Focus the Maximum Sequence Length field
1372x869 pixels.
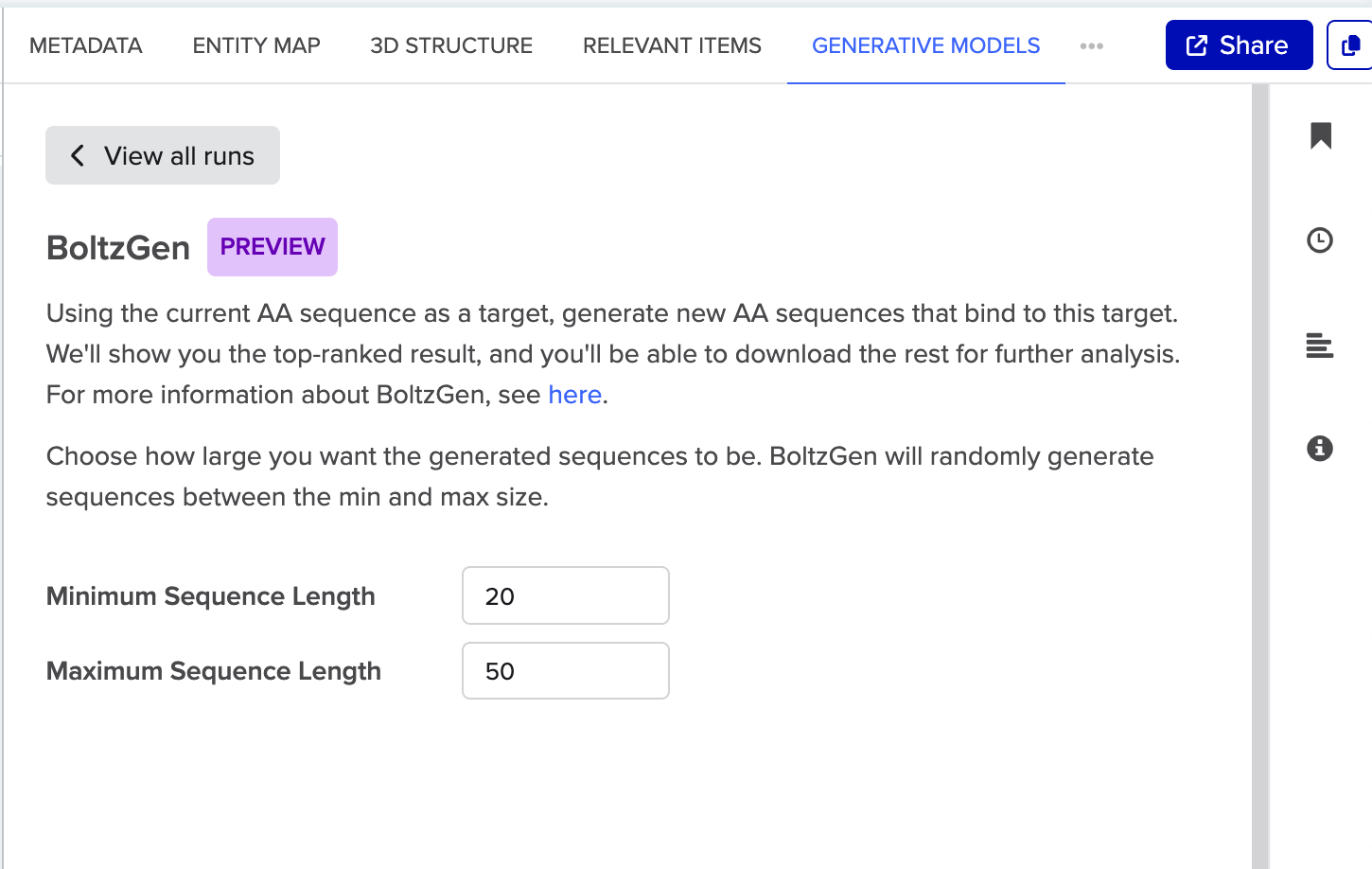coord(566,671)
